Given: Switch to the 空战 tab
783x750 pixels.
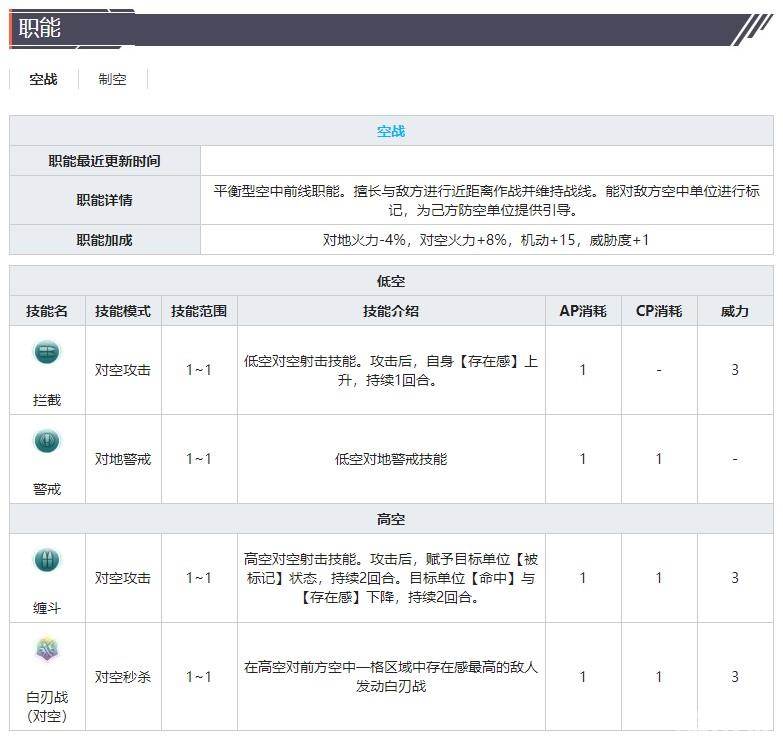Looking at the screenshot, I should [43, 79].
